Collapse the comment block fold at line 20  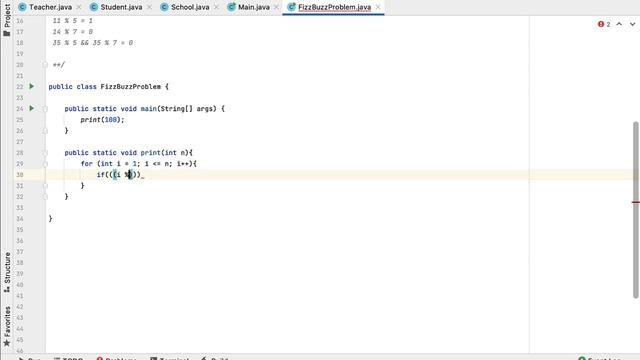(x=45, y=64)
